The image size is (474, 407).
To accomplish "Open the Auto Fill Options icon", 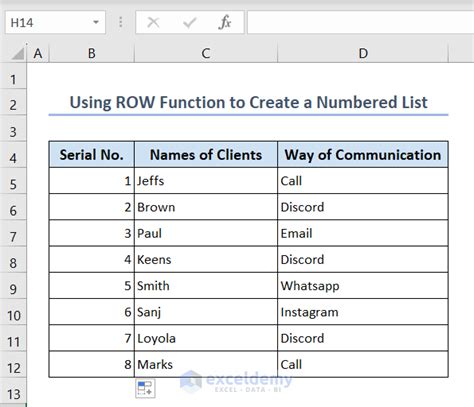I will click(x=145, y=388).
